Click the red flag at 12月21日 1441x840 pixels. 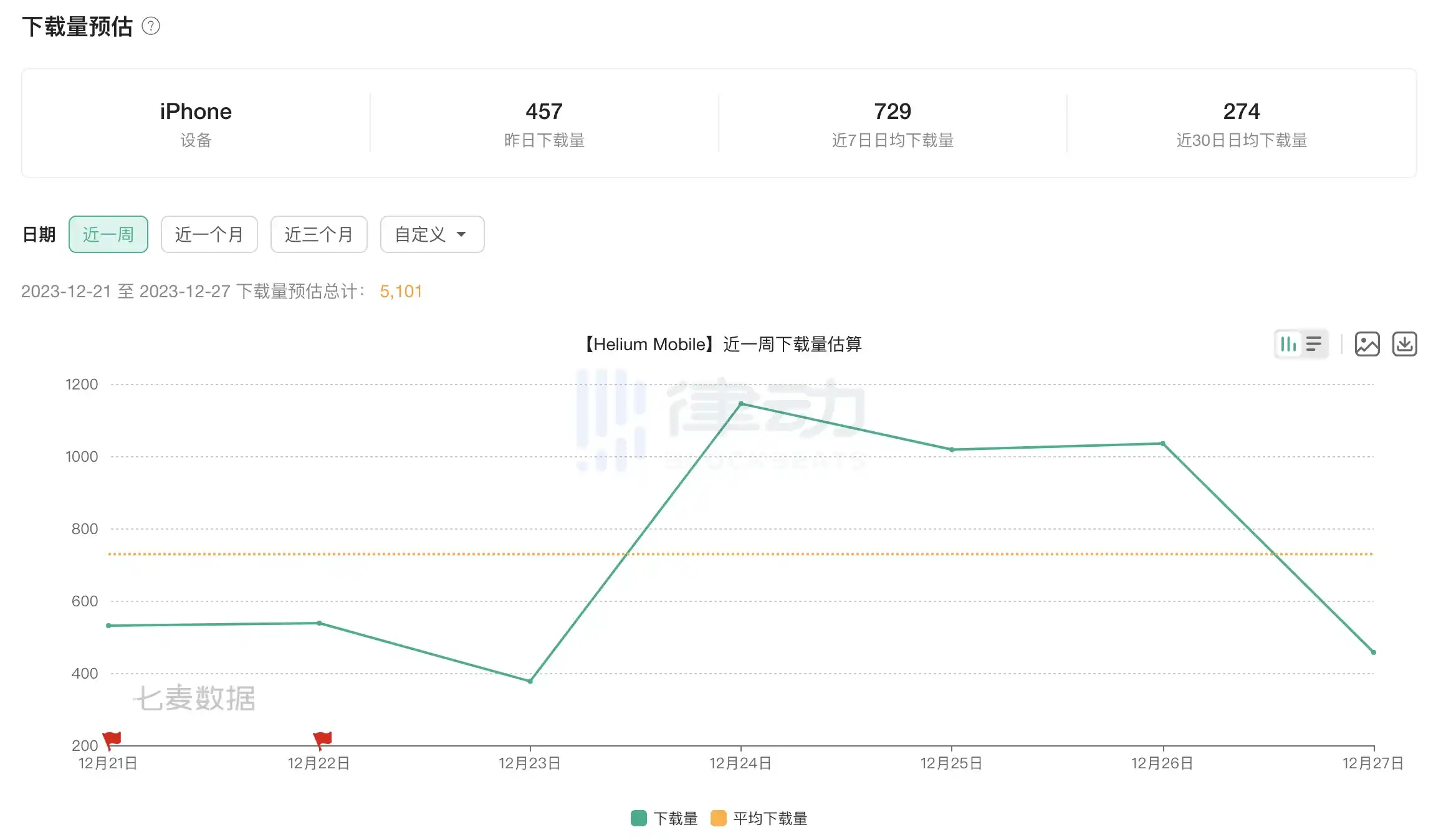(x=112, y=740)
